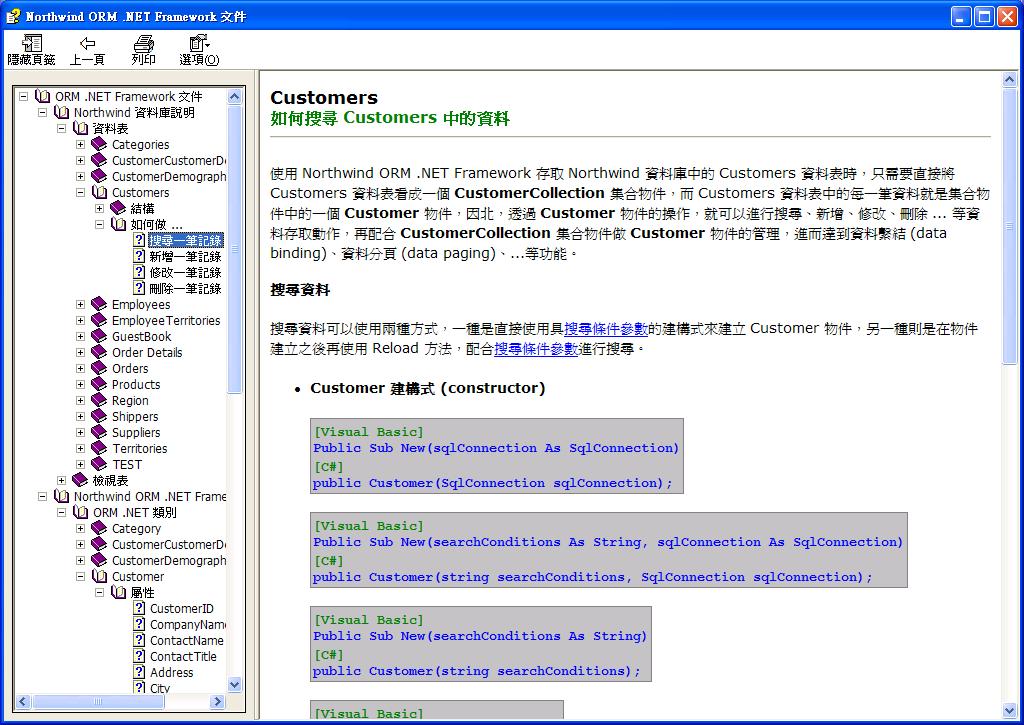The width and height of the screenshot is (1024, 725).
Task: Collapse the 資料表 node
Action: point(61,129)
